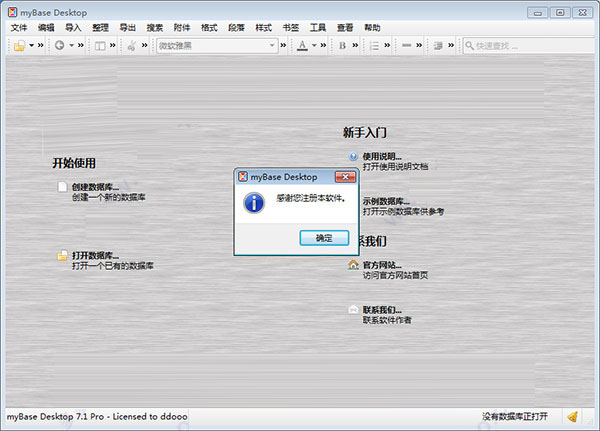This screenshot has height=431, width=600.
Task: Click the help question icon beside 使用说明
Action: [353, 156]
